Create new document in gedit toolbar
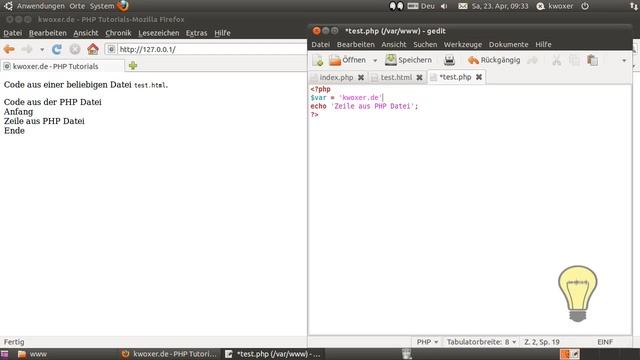The height and width of the screenshot is (360, 640). coord(318,60)
